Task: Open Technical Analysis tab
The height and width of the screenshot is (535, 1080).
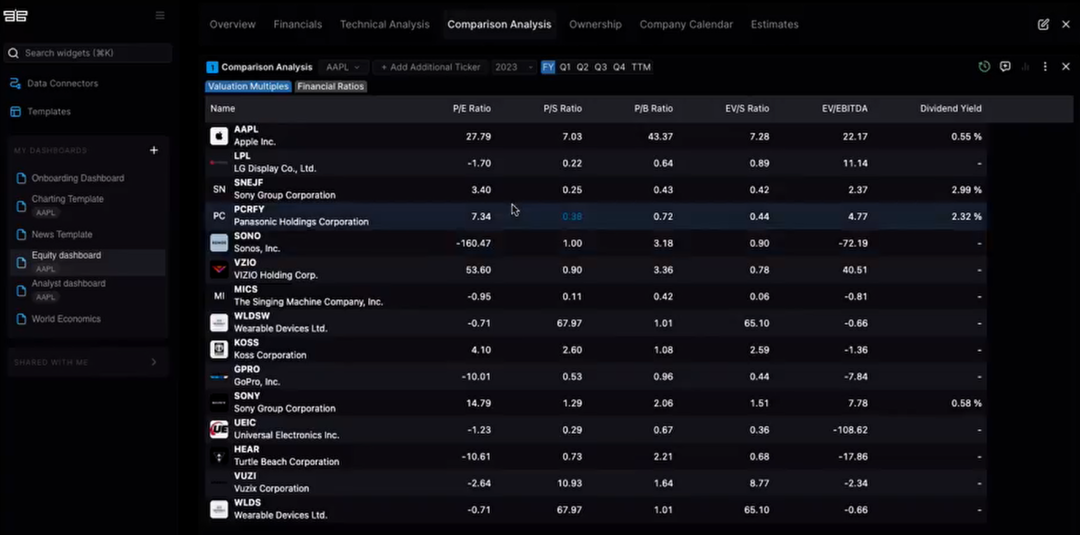Action: click(384, 24)
